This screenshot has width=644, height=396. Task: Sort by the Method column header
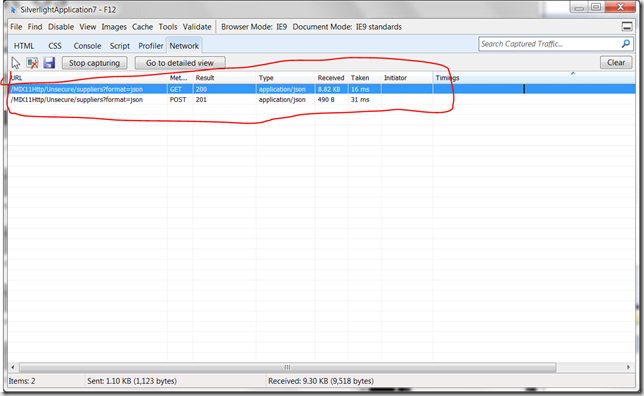point(180,78)
